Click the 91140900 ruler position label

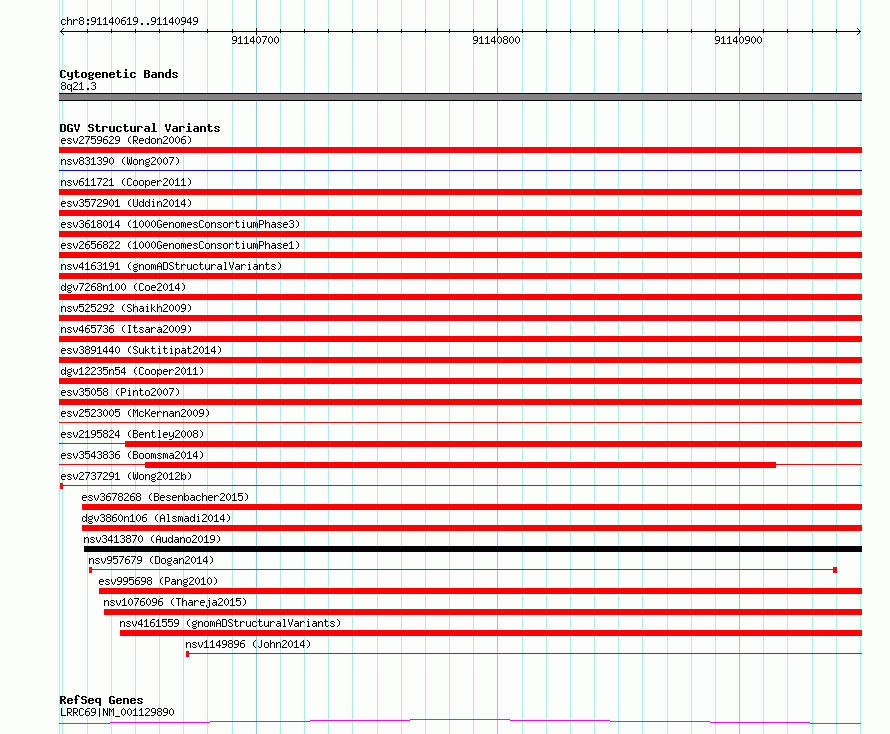coord(738,40)
